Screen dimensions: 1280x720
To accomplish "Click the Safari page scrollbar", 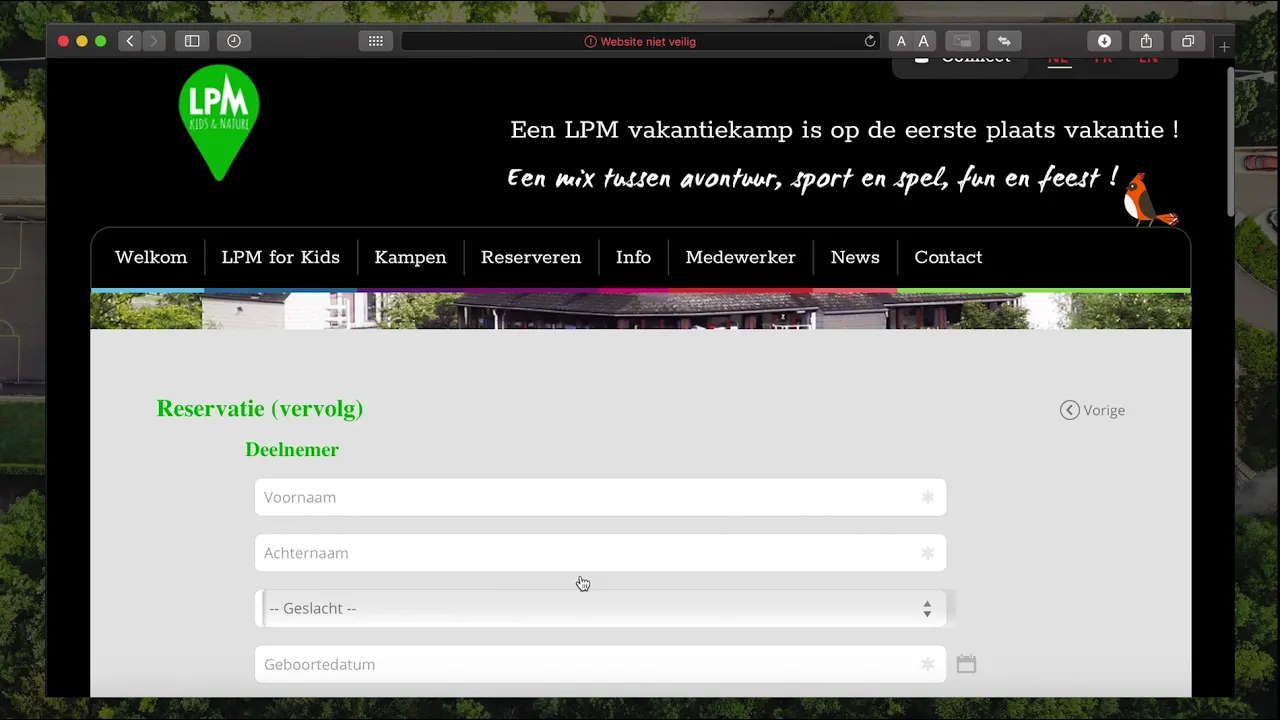I will pyautogui.click(x=1229, y=140).
